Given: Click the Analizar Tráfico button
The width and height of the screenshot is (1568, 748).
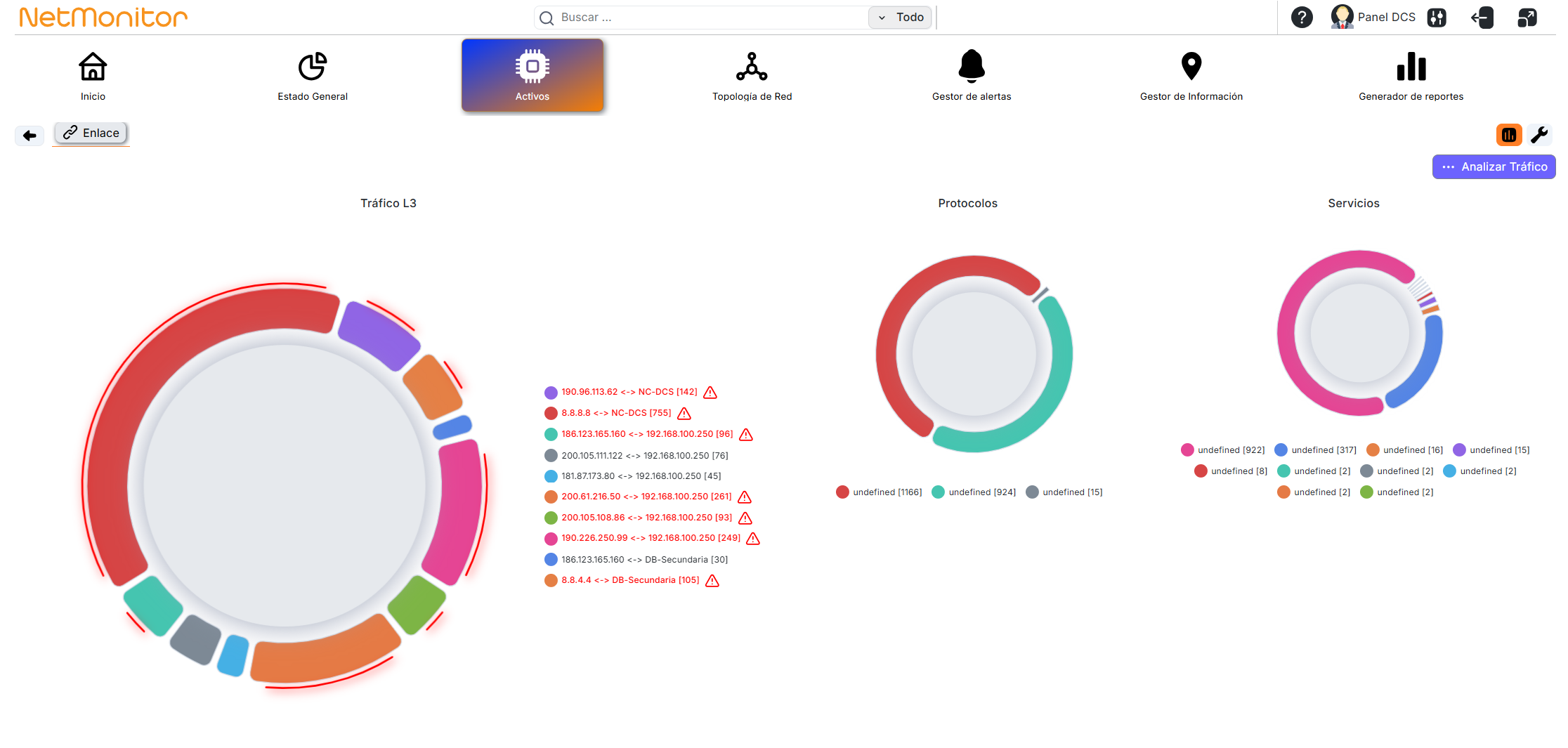Looking at the screenshot, I should coord(1494,166).
